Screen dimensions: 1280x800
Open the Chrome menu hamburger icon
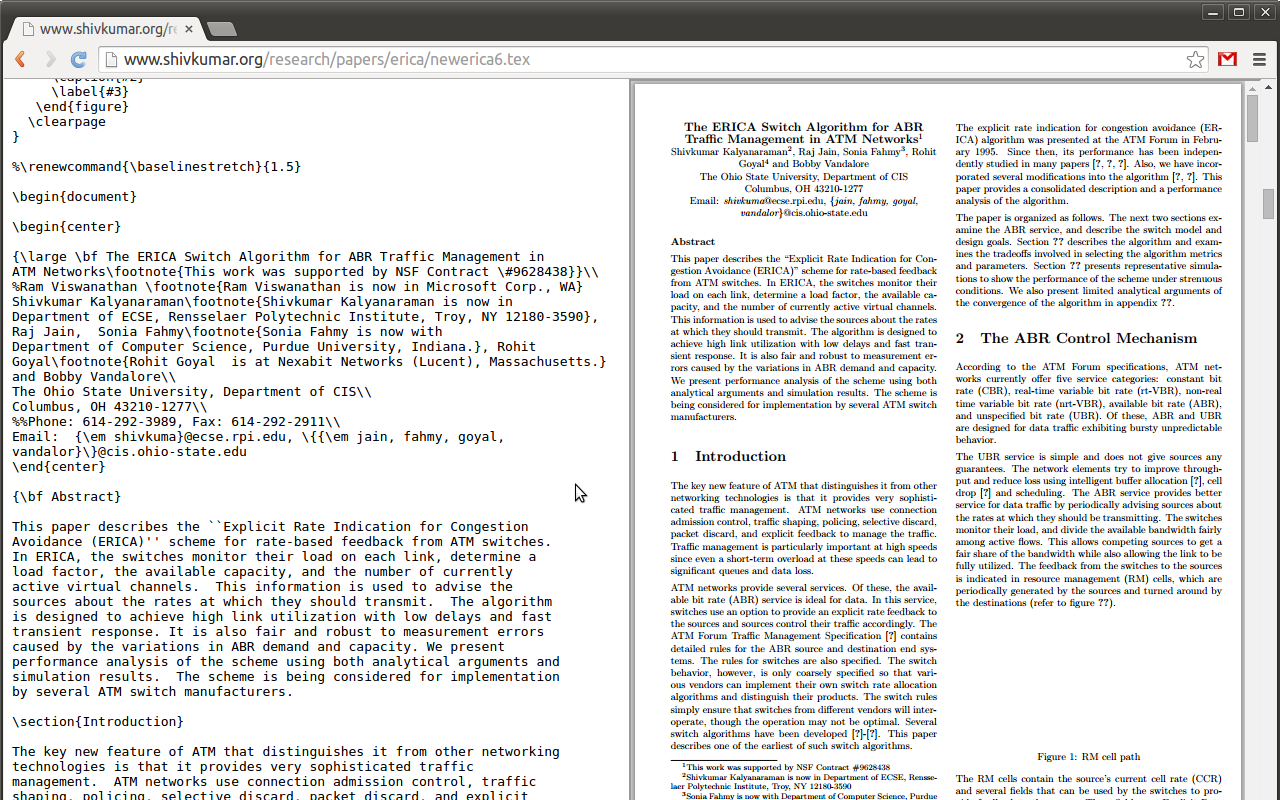click(1259, 60)
